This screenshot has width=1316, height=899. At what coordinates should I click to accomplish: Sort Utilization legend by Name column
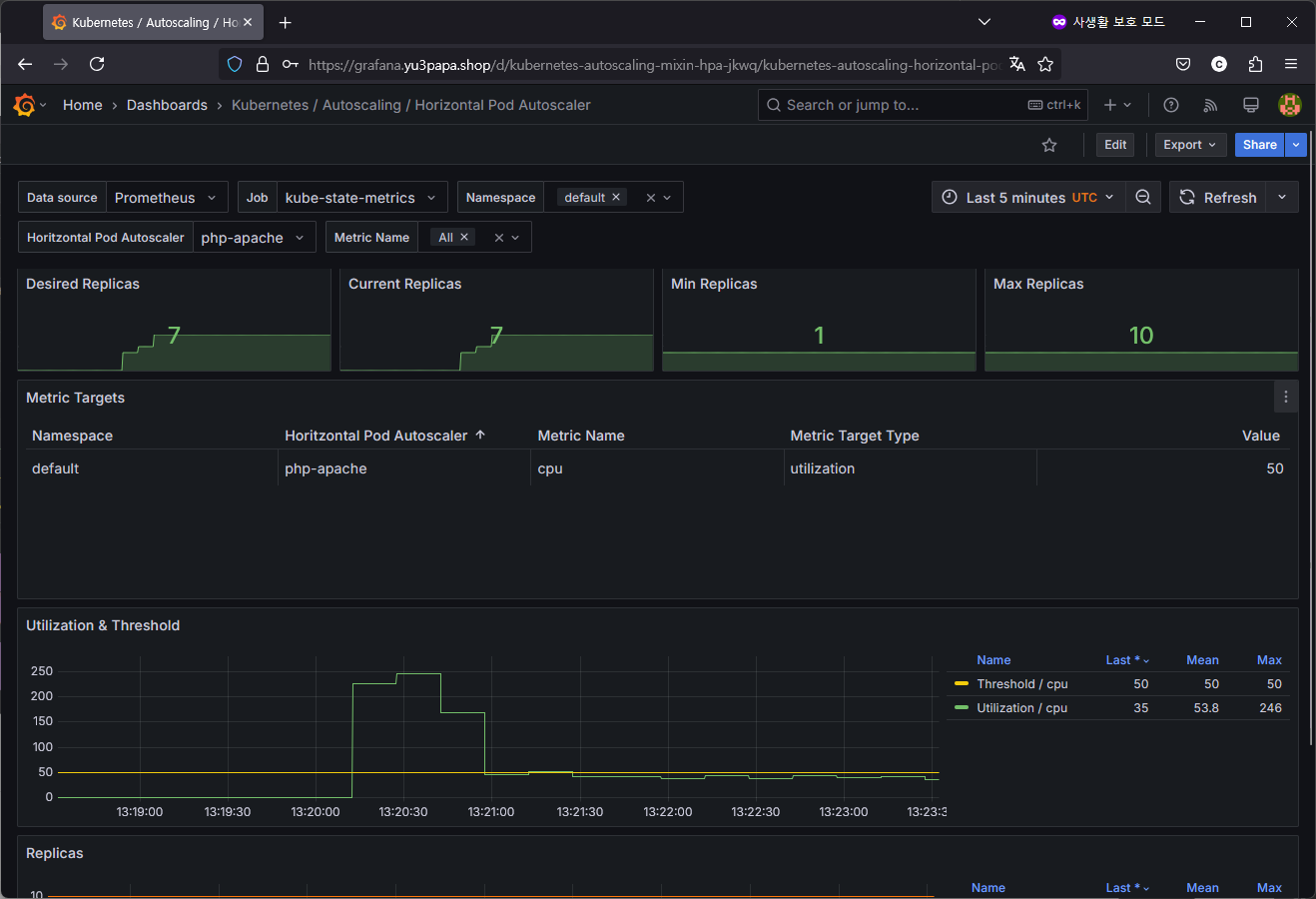click(x=993, y=660)
